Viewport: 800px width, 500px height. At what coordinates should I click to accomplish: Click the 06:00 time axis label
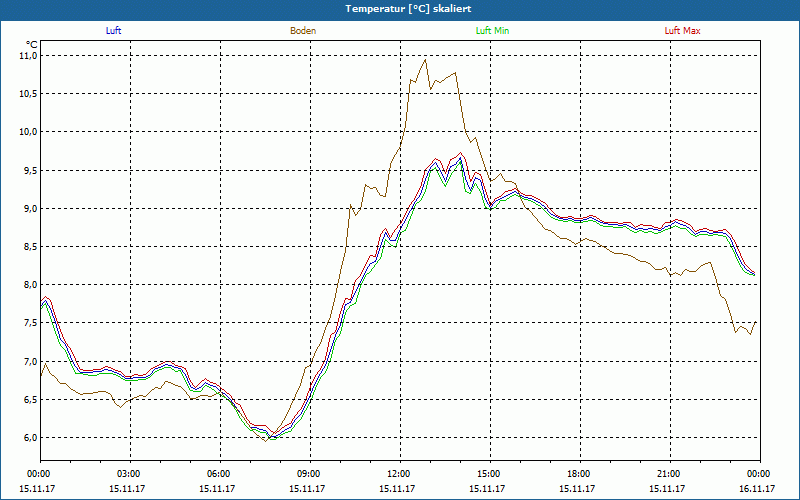219,473
